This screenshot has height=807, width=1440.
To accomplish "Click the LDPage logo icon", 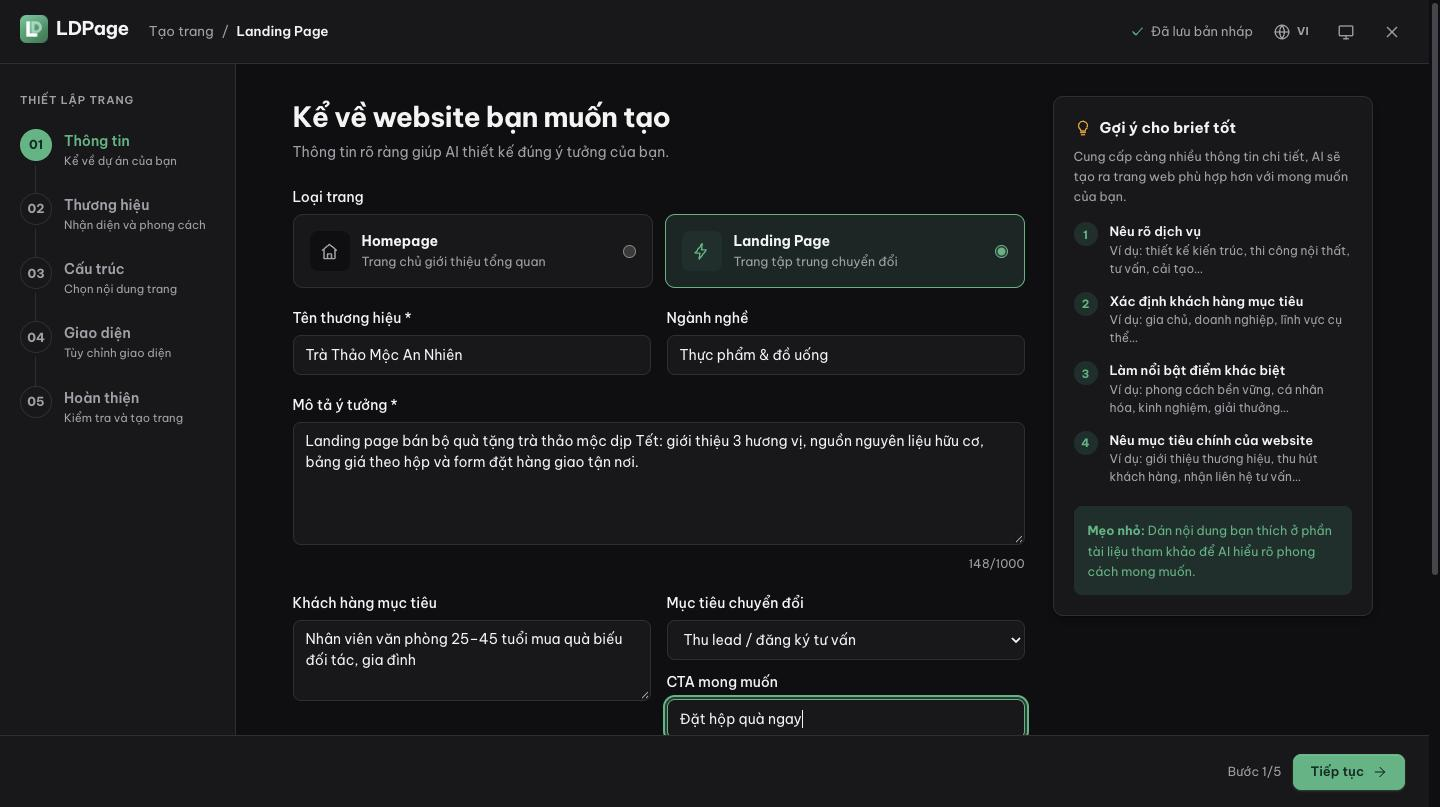I will click(34, 29).
